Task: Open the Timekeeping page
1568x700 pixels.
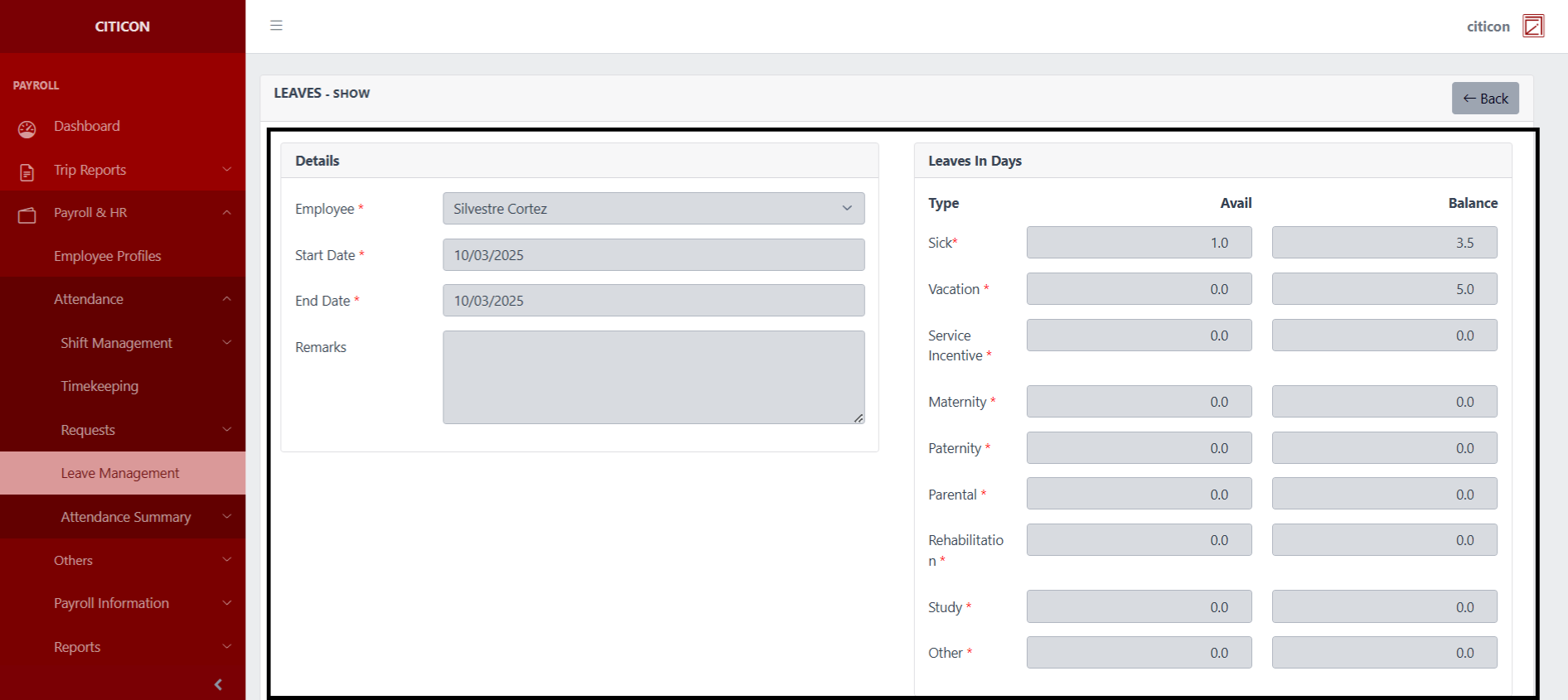Action: coord(99,386)
